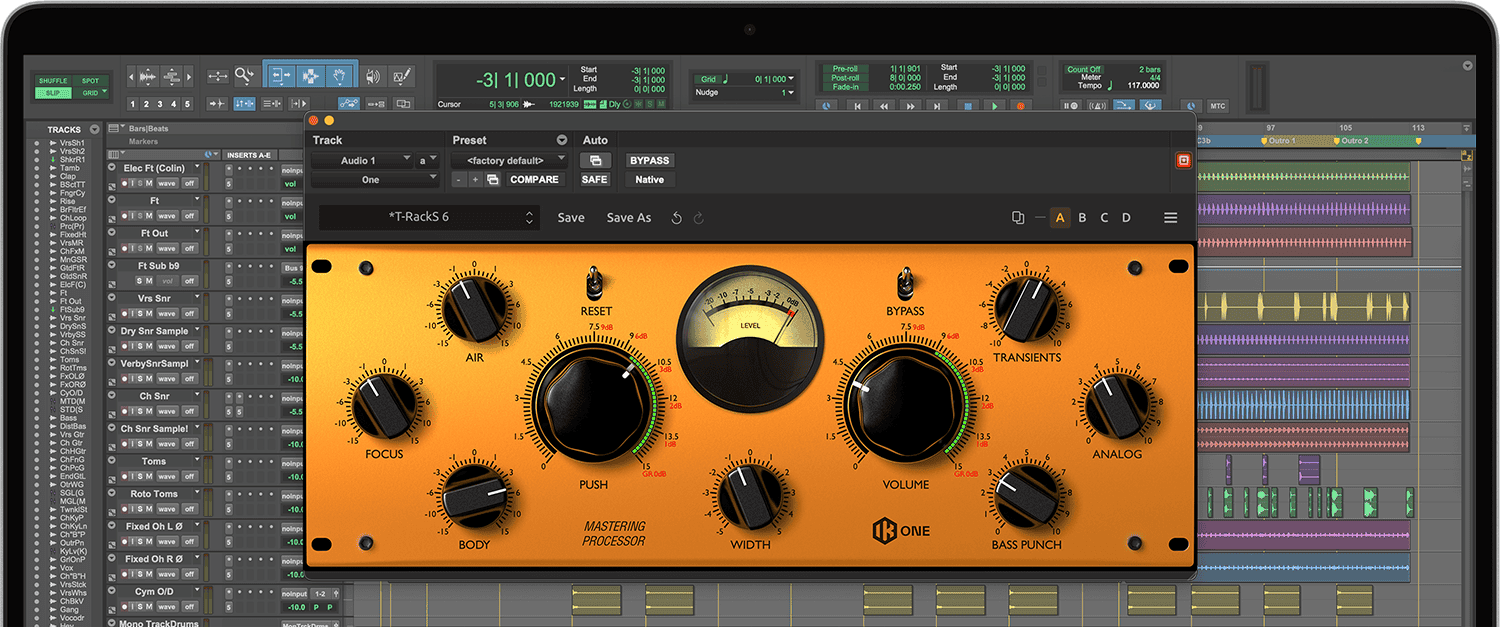Switch to snapshot B
Screen dimensions: 1500x627
[x=1082, y=218]
